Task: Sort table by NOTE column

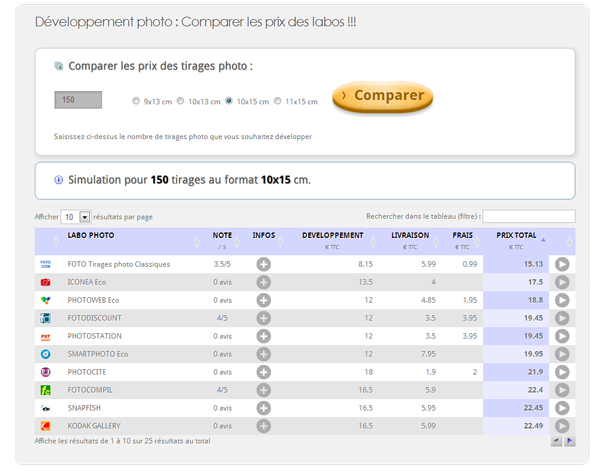Action: [222, 235]
